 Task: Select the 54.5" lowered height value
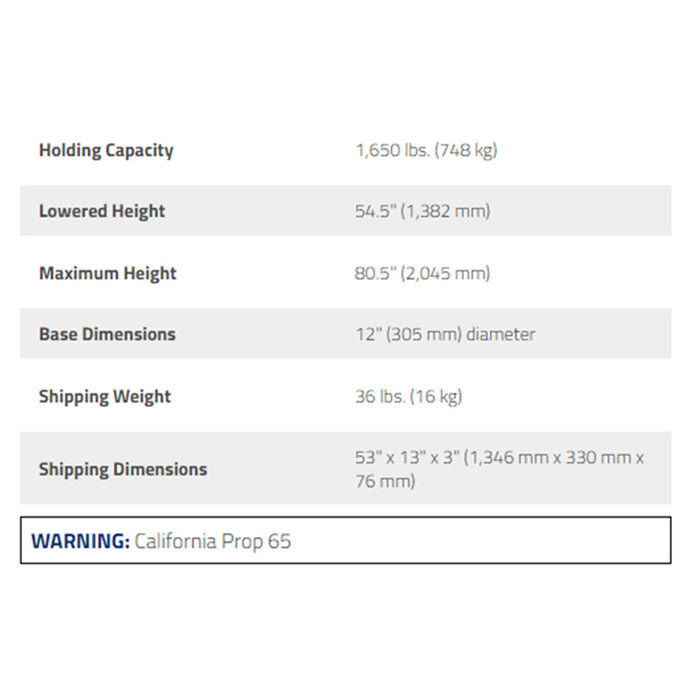[375, 211]
